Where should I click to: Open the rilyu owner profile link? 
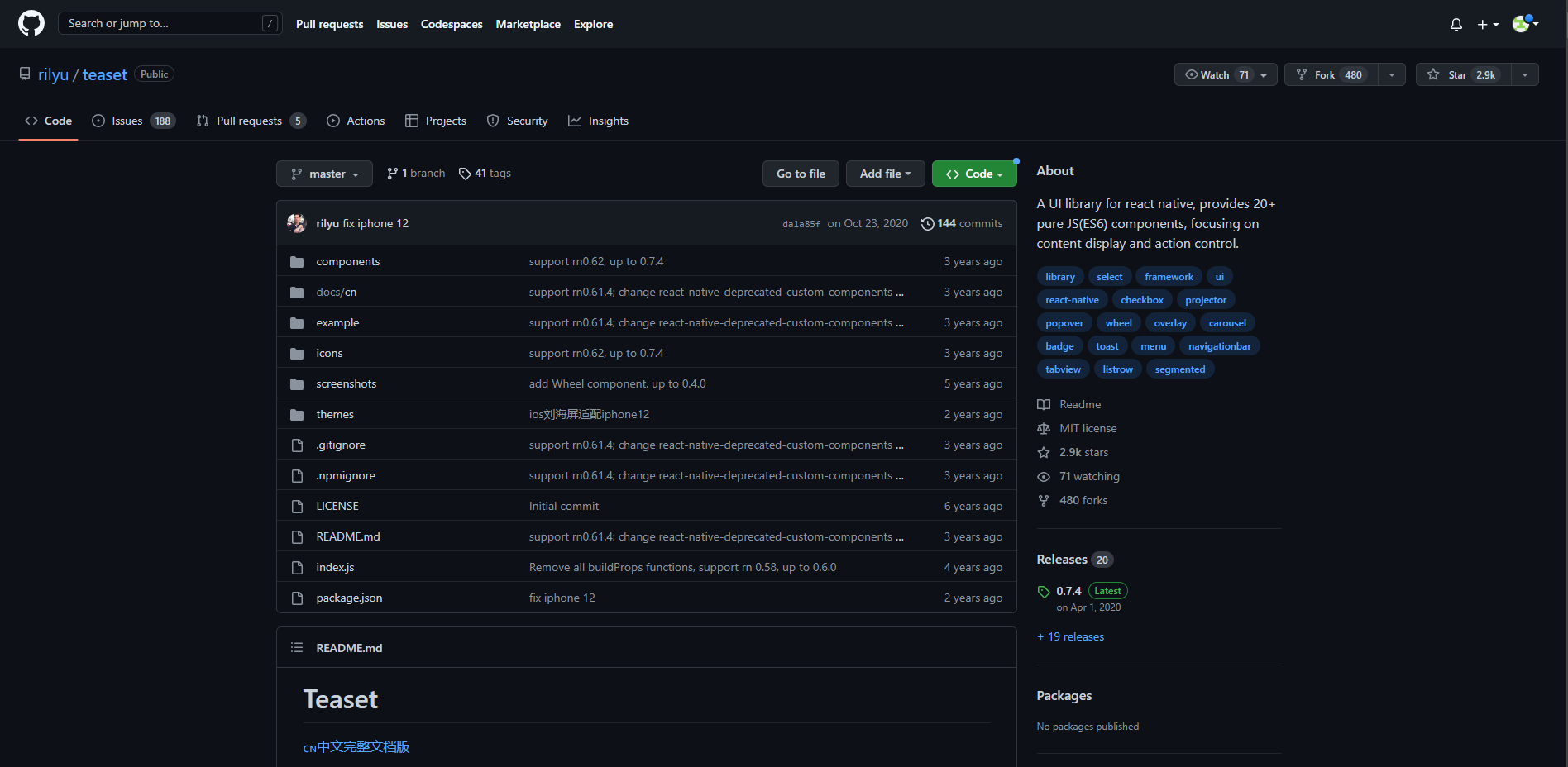[x=54, y=74]
